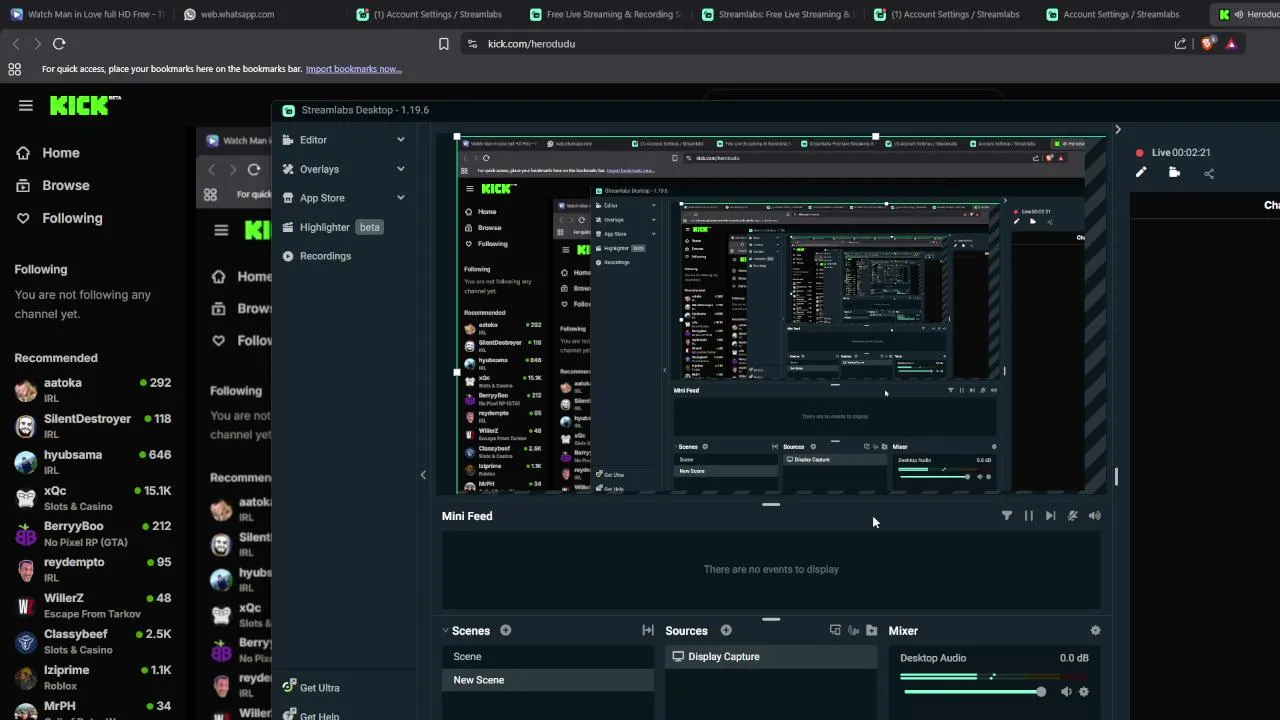Open App Store in Streamlabs sidebar
The height and width of the screenshot is (720, 1280).
coord(322,198)
